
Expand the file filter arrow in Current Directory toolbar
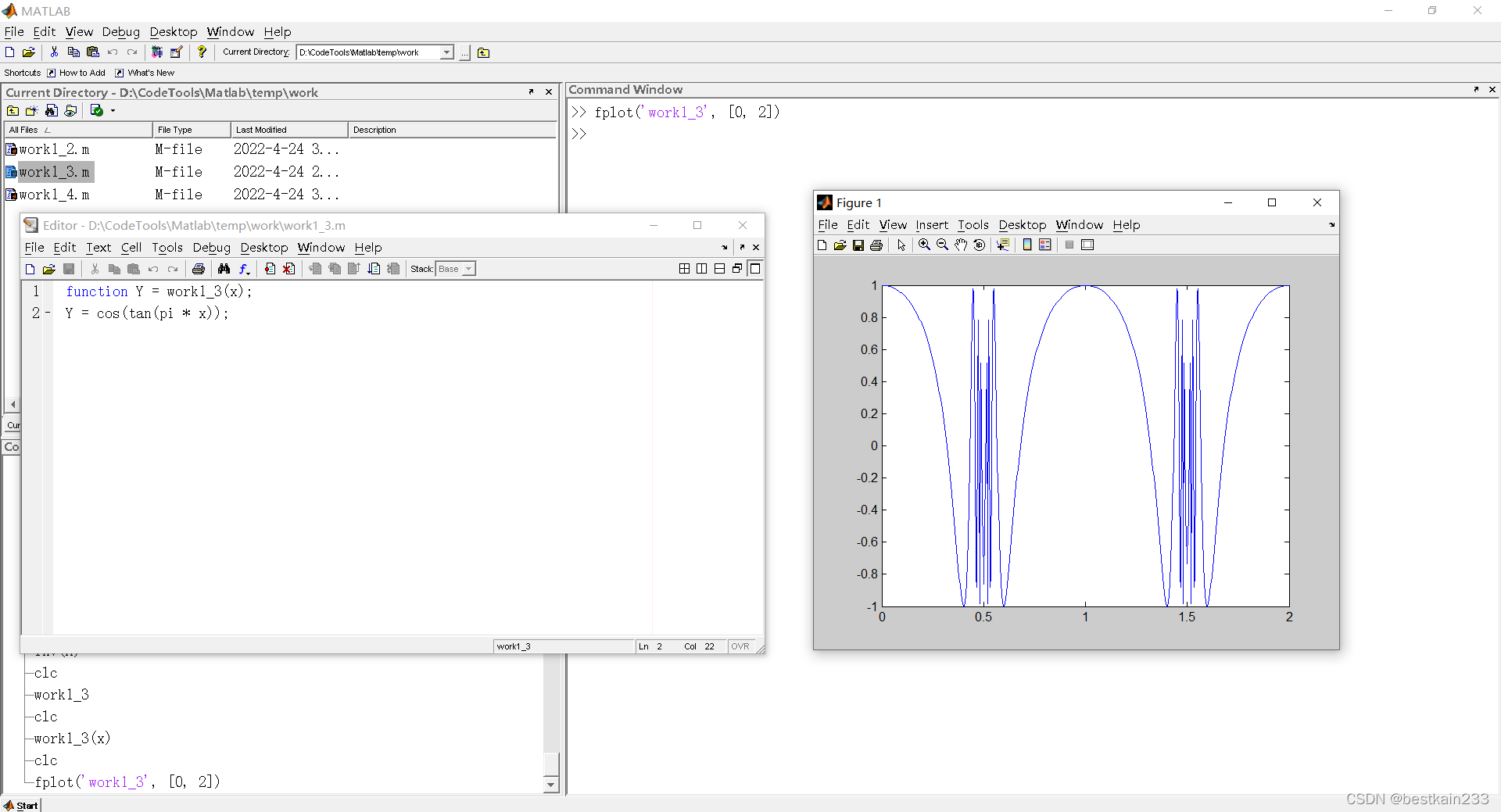[x=113, y=110]
